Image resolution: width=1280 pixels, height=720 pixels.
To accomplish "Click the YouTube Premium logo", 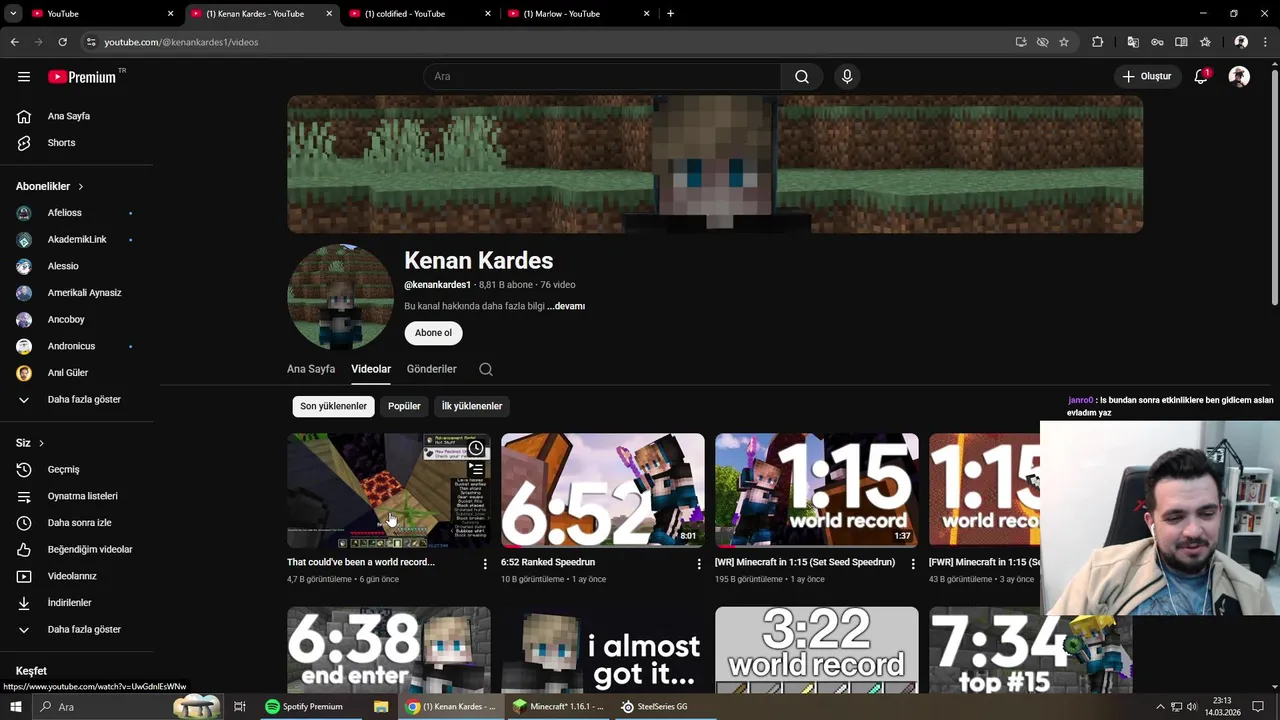I will pyautogui.click(x=82, y=76).
